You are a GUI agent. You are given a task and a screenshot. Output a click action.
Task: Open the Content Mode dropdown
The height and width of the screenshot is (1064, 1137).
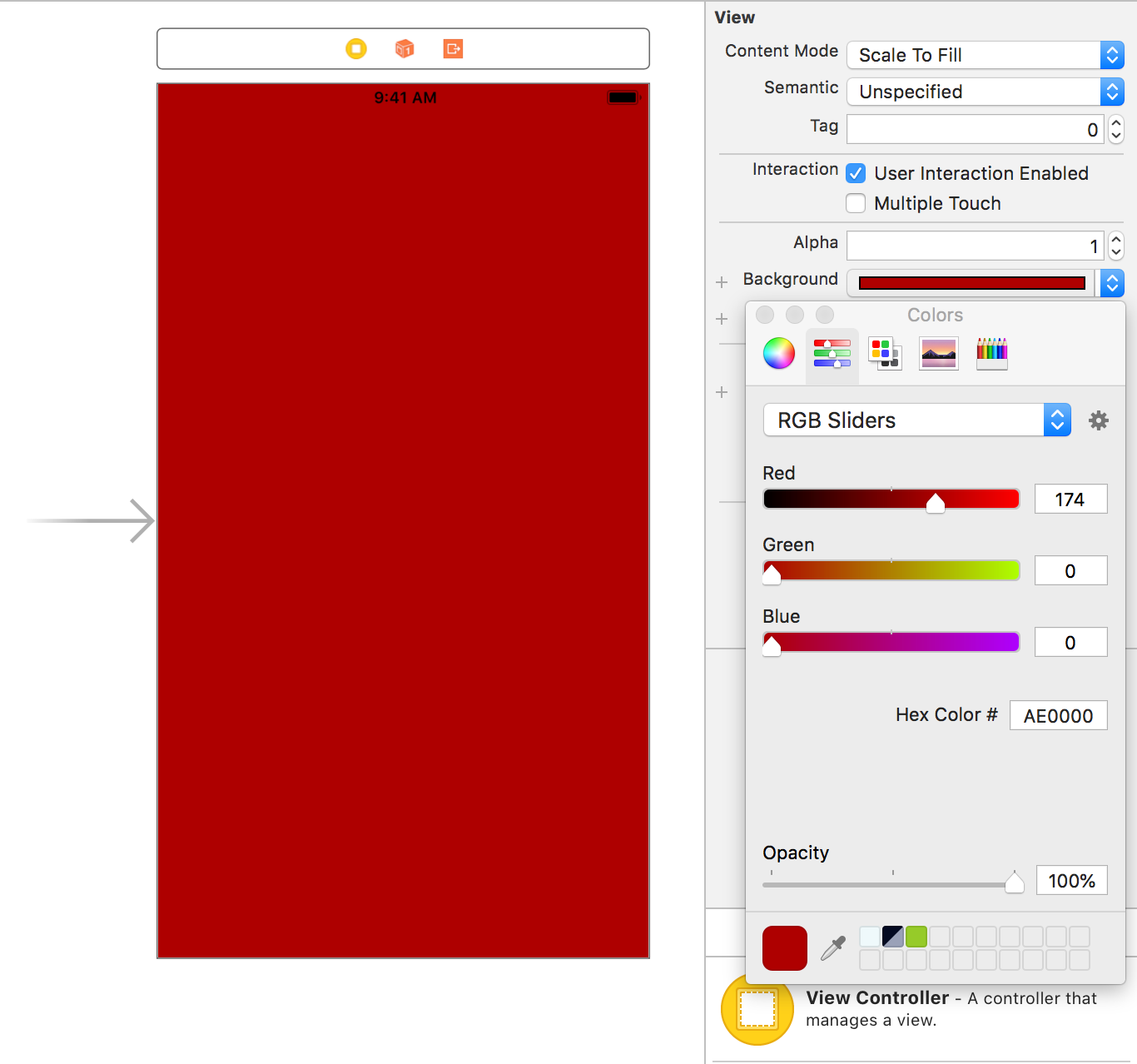click(986, 55)
